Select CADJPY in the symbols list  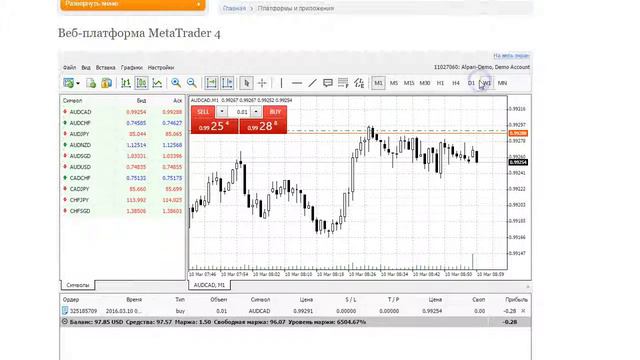pos(122,189)
